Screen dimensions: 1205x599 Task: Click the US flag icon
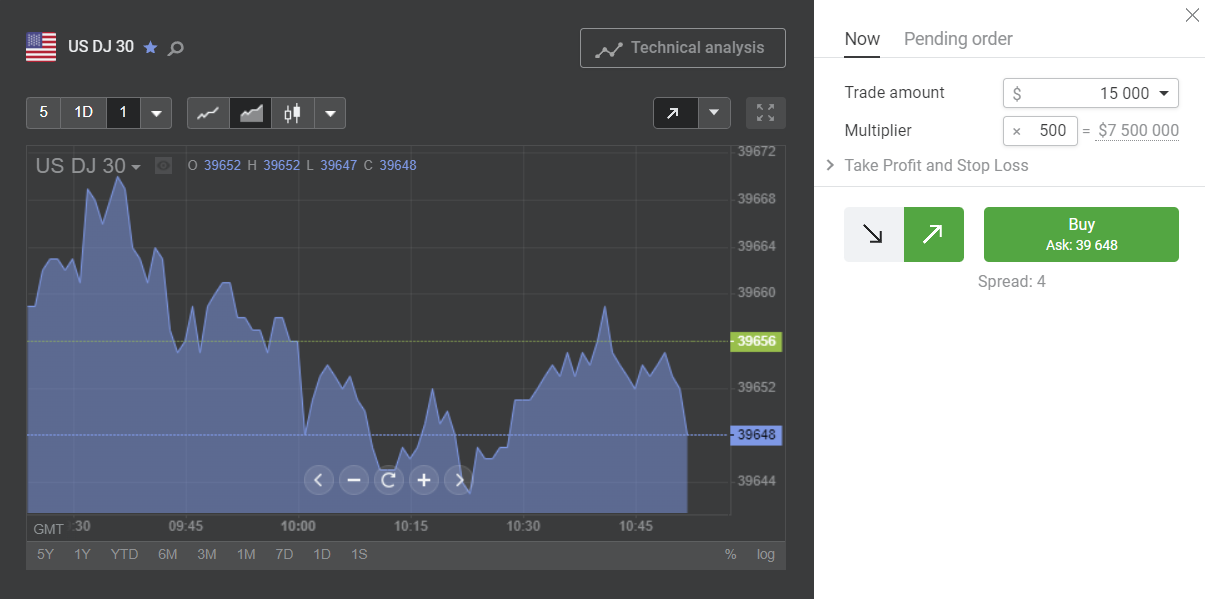[x=41, y=47]
